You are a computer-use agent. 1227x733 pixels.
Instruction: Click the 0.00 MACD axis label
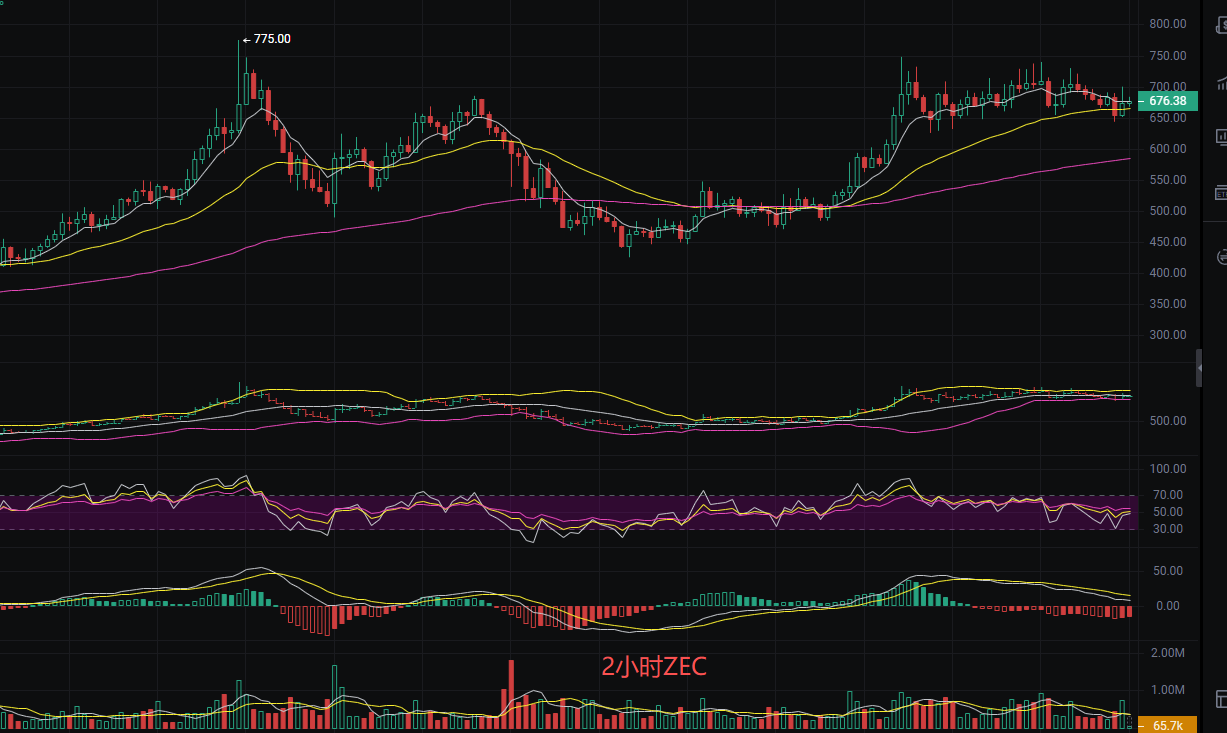coord(1169,606)
